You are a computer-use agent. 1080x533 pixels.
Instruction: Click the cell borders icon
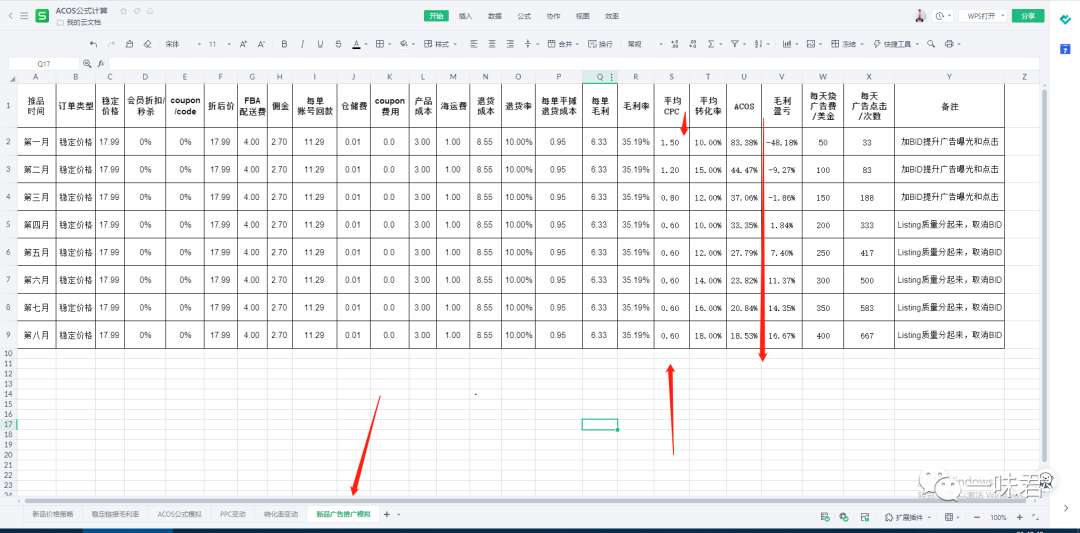380,44
